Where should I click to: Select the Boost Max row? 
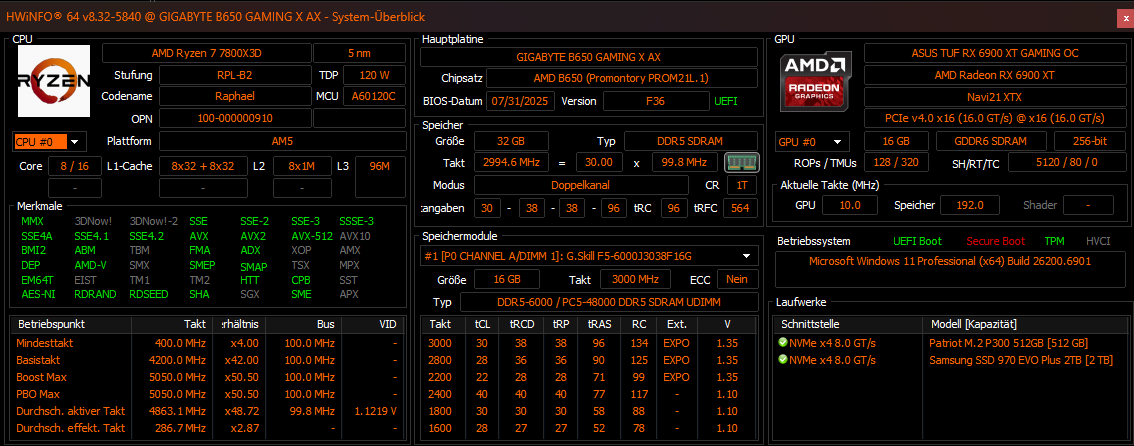[206, 377]
